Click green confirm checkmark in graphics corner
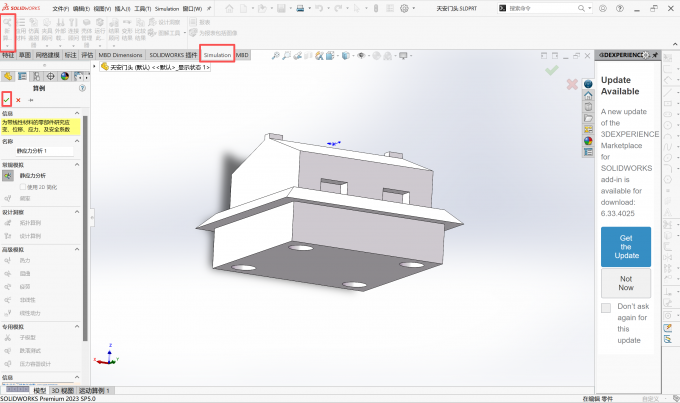 551,71
